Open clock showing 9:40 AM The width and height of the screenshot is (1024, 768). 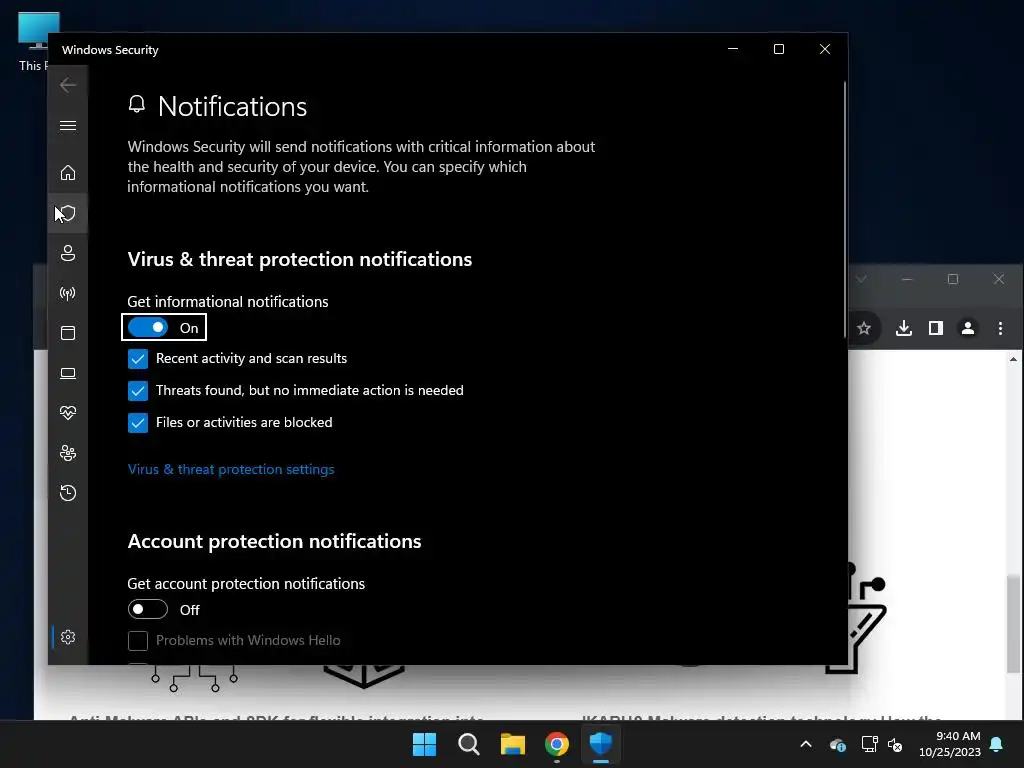click(950, 744)
